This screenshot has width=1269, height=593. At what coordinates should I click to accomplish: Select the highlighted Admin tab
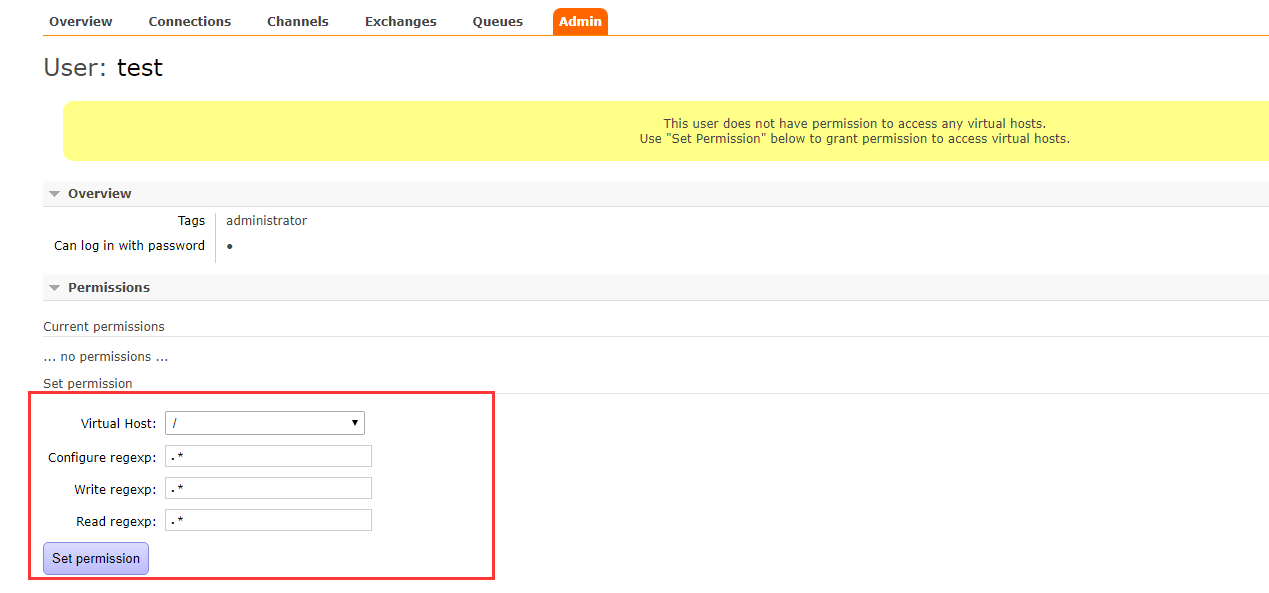pos(580,21)
